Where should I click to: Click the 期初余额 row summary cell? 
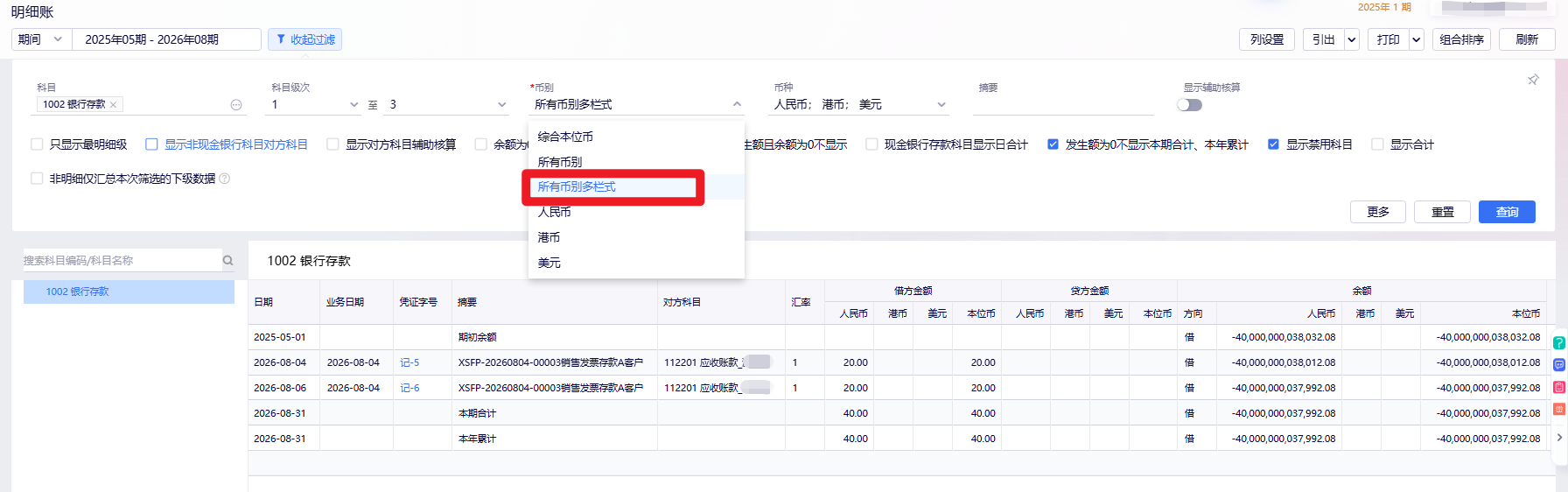(555, 337)
